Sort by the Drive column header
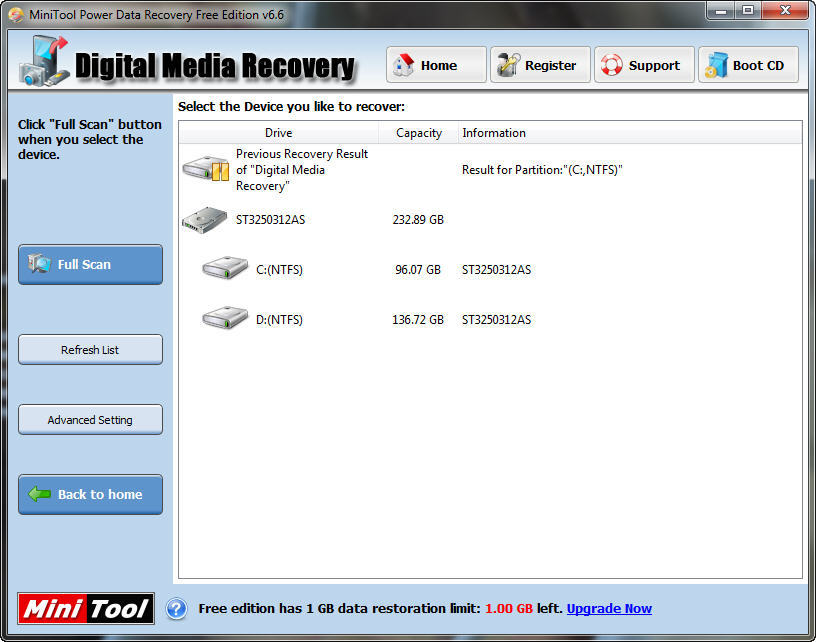 point(278,133)
